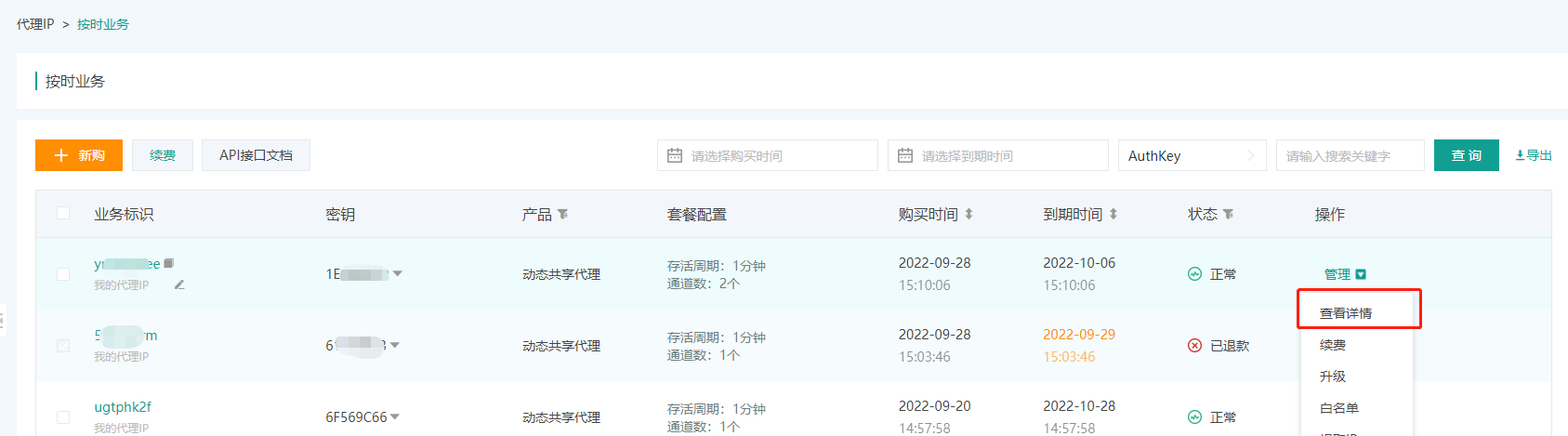
Task: Click the 导出 export link
Action: pyautogui.click(x=1534, y=156)
